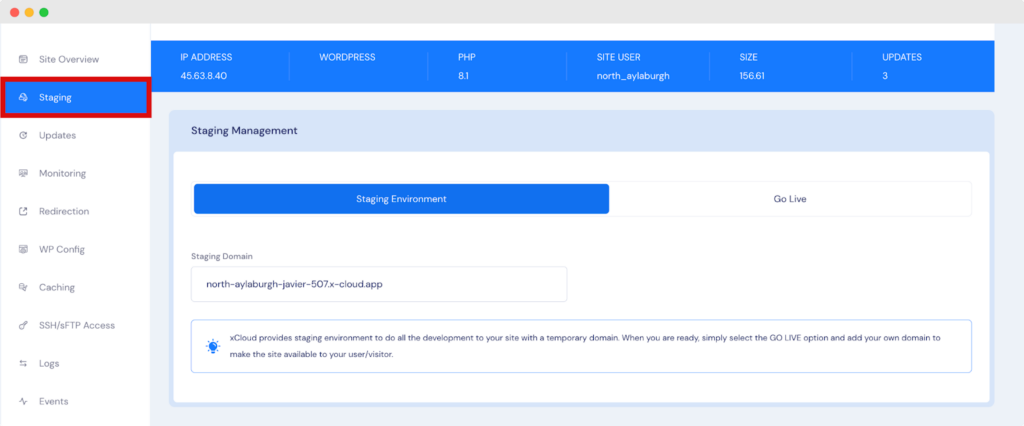Image resolution: width=1024 pixels, height=426 pixels.
Task: Click the lightbulb info icon in the notice
Action: point(212,346)
